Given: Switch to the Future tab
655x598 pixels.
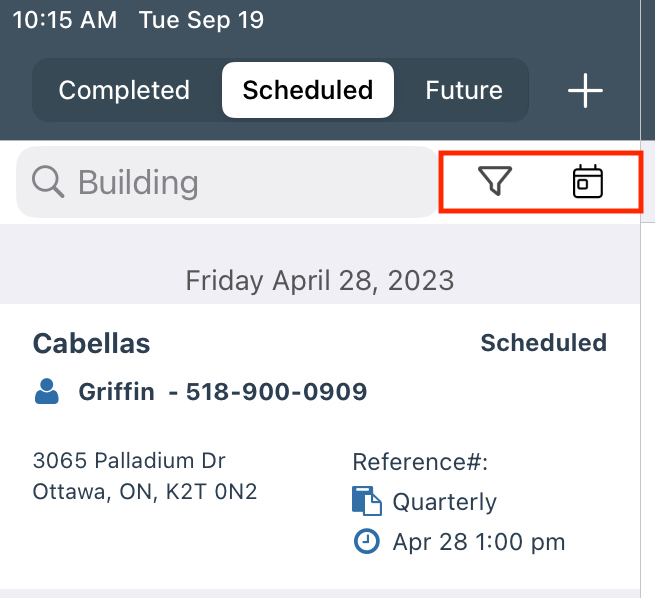Looking at the screenshot, I should click(x=464, y=91).
